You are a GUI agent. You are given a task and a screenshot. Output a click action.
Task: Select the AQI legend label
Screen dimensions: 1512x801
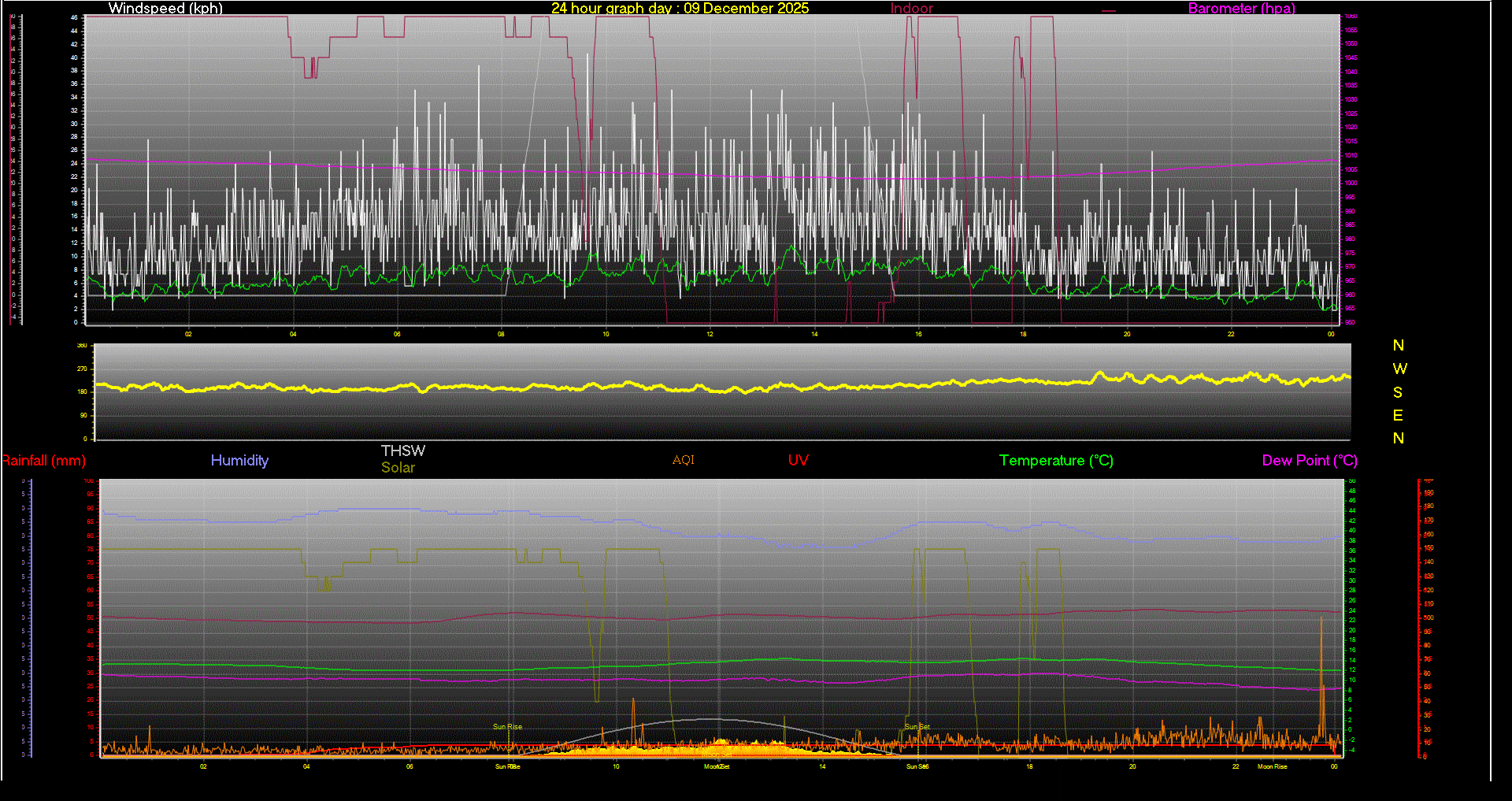[683, 460]
